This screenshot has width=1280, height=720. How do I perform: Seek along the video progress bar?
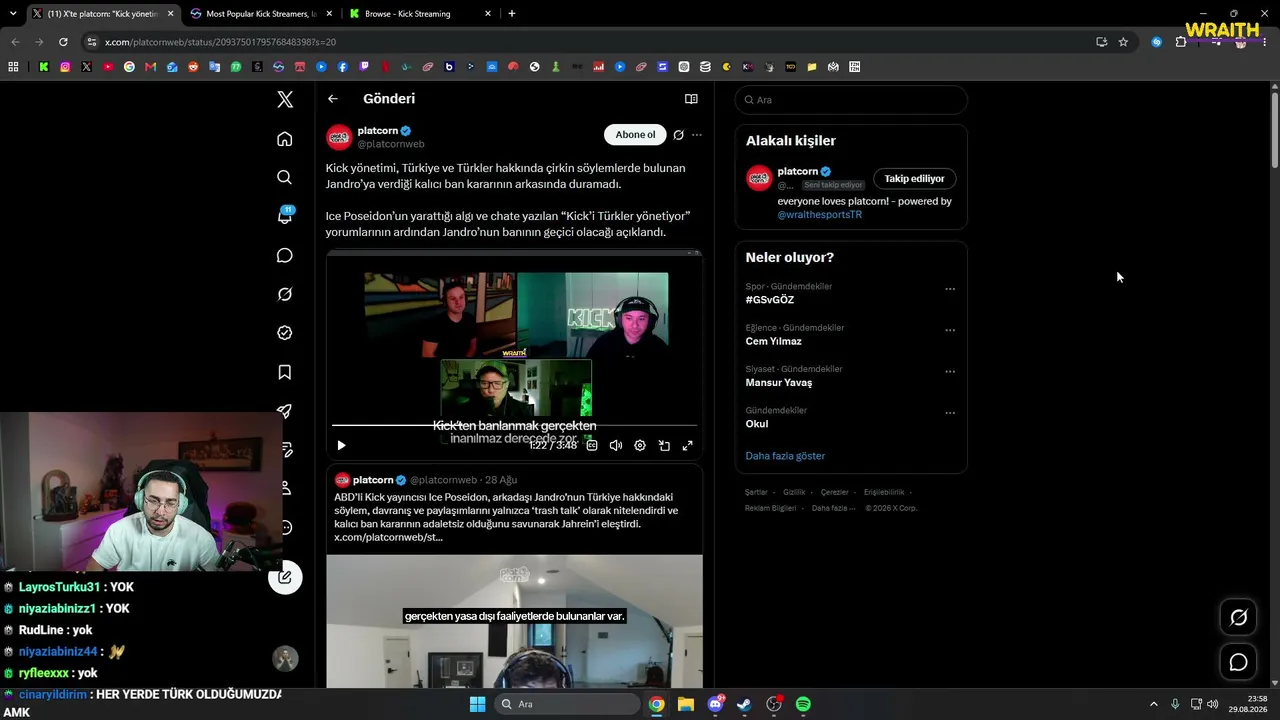514,425
